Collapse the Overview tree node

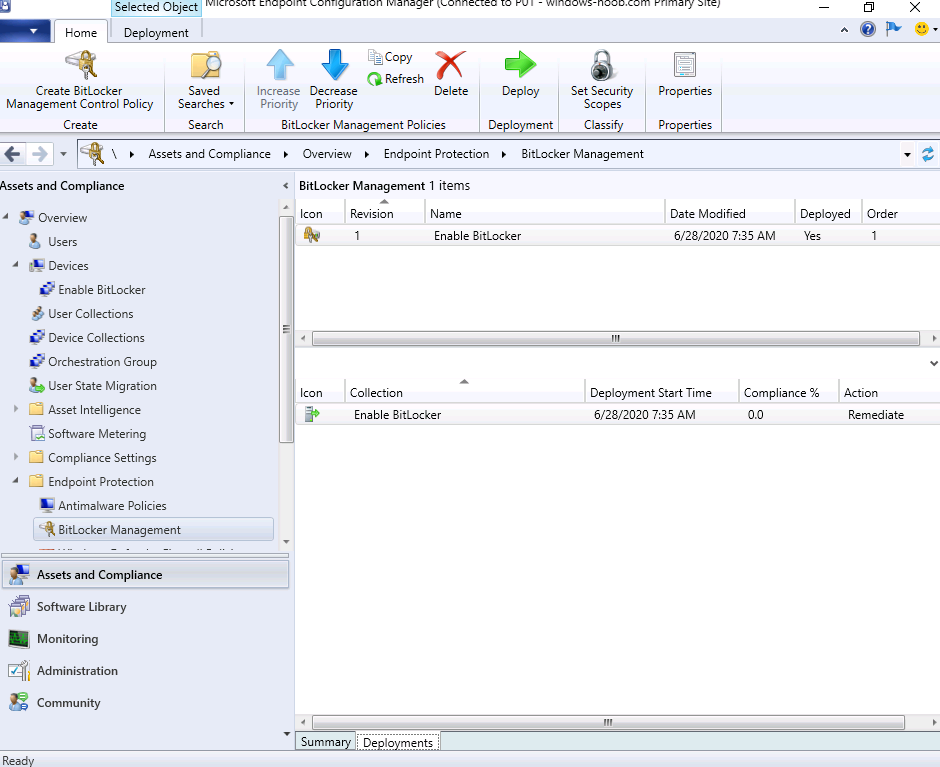[x=6, y=216]
